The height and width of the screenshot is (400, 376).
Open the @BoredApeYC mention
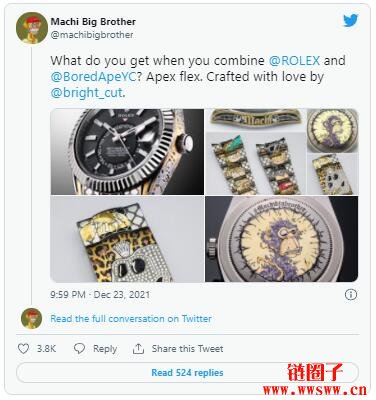pyautogui.click(x=93, y=77)
